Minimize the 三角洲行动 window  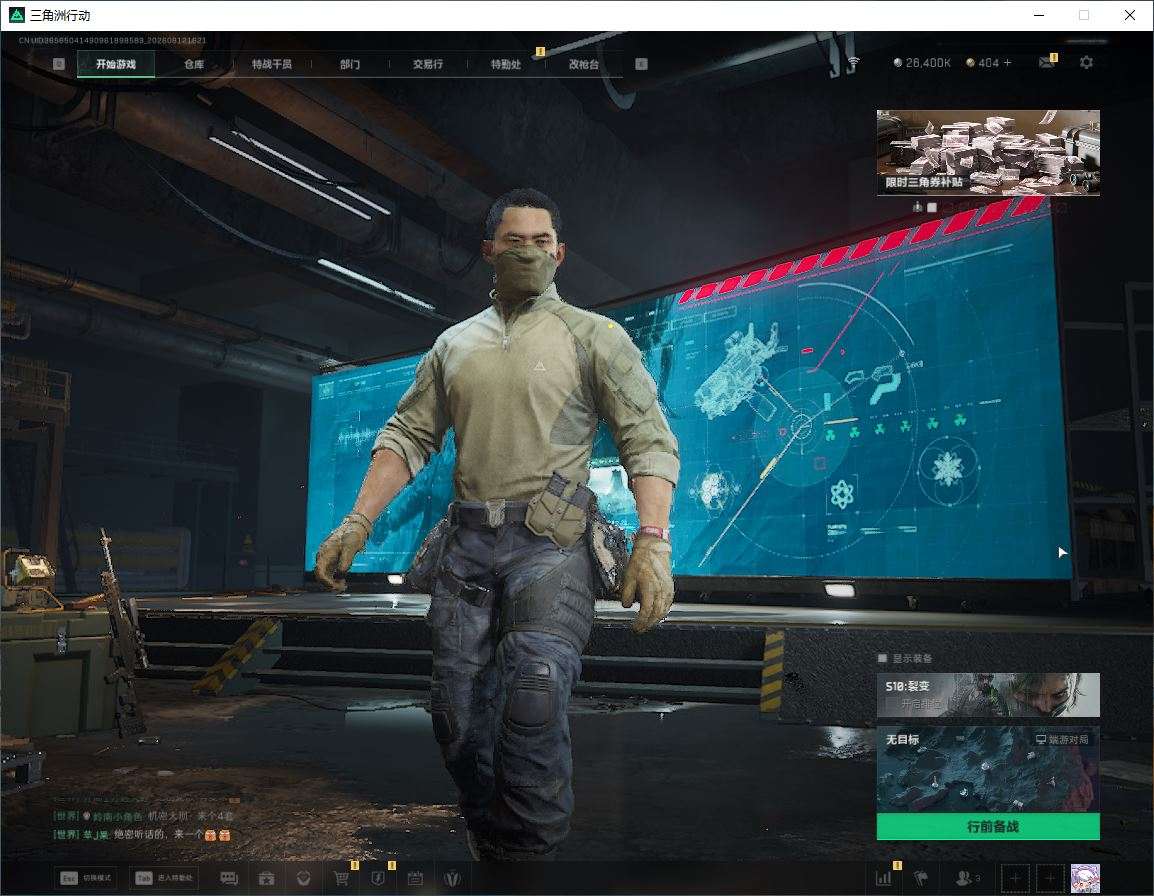coord(1039,15)
